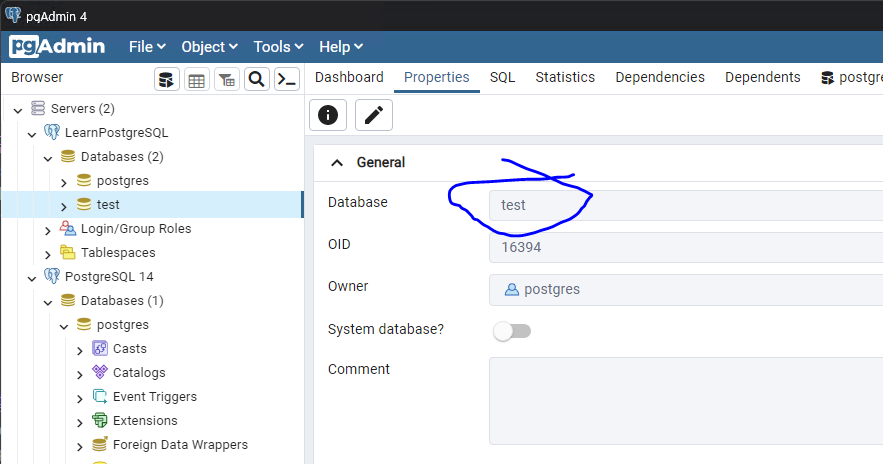This screenshot has height=464, width=883.
Task: Click the LearnPostgreSQL elephant server icon
Action: [52, 132]
